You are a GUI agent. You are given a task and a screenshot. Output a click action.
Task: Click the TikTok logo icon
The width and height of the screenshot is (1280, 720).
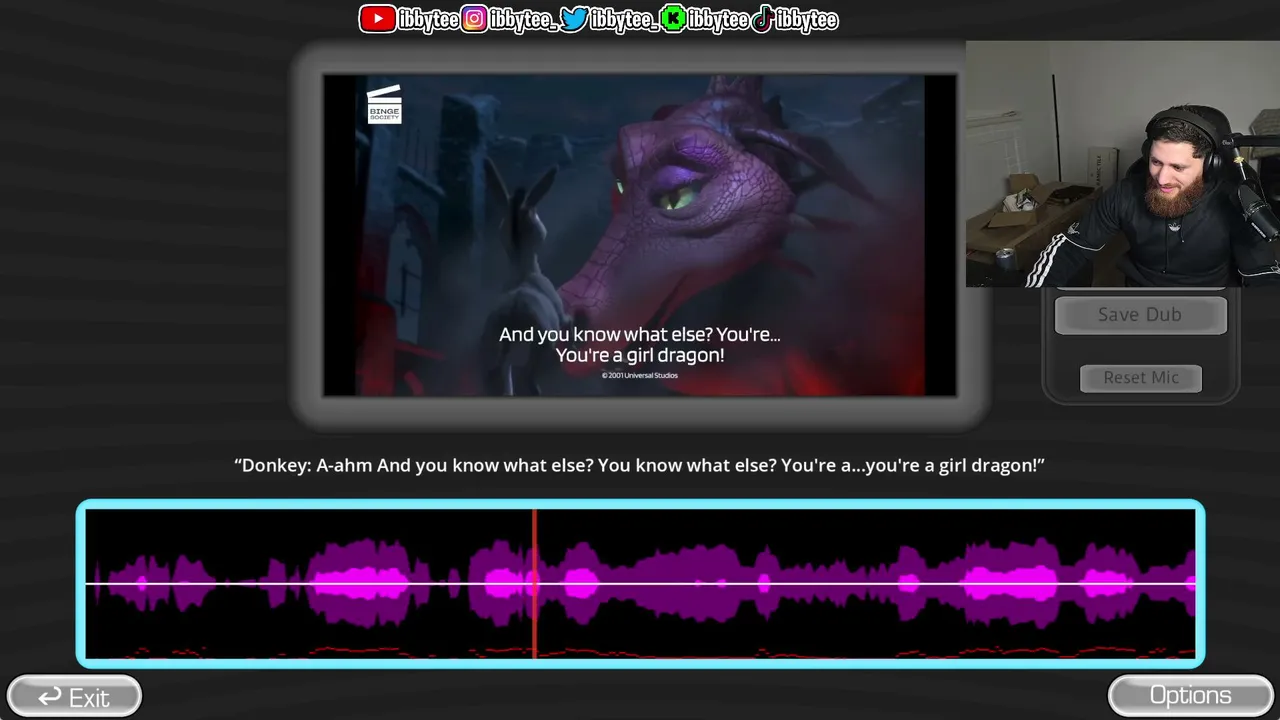coord(762,19)
